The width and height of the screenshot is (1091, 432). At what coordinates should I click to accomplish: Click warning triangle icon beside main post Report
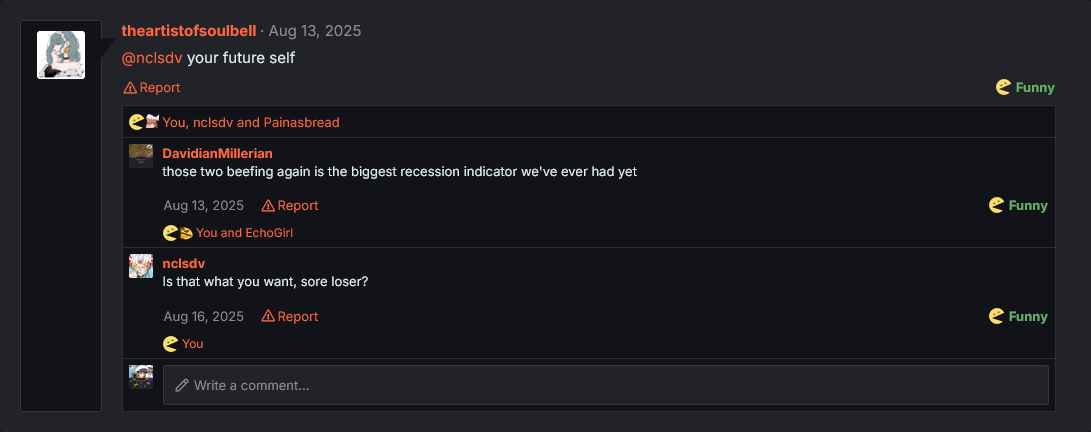(x=129, y=88)
